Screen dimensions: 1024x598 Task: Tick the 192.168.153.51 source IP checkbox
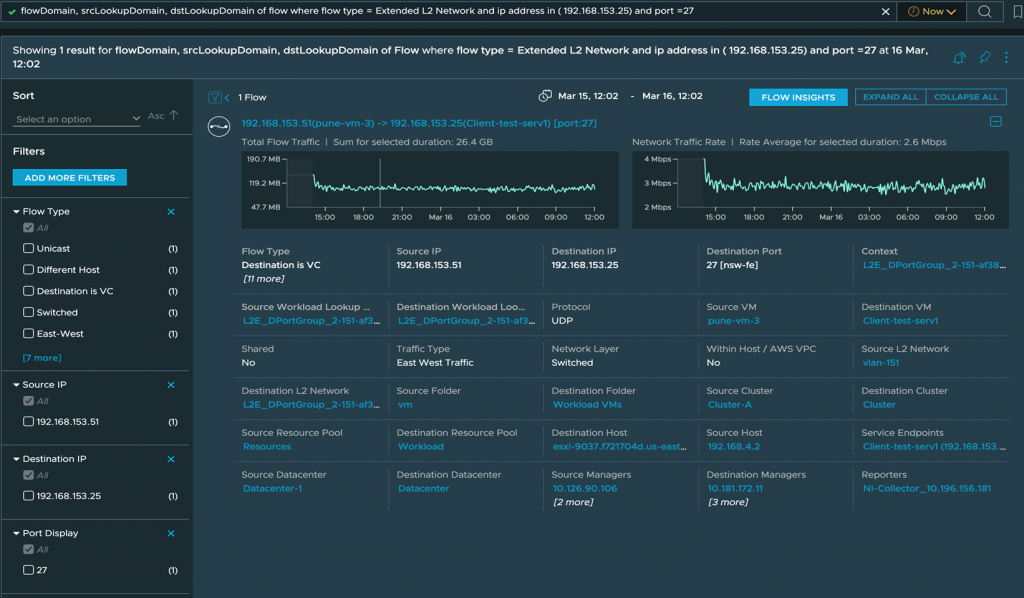29,422
